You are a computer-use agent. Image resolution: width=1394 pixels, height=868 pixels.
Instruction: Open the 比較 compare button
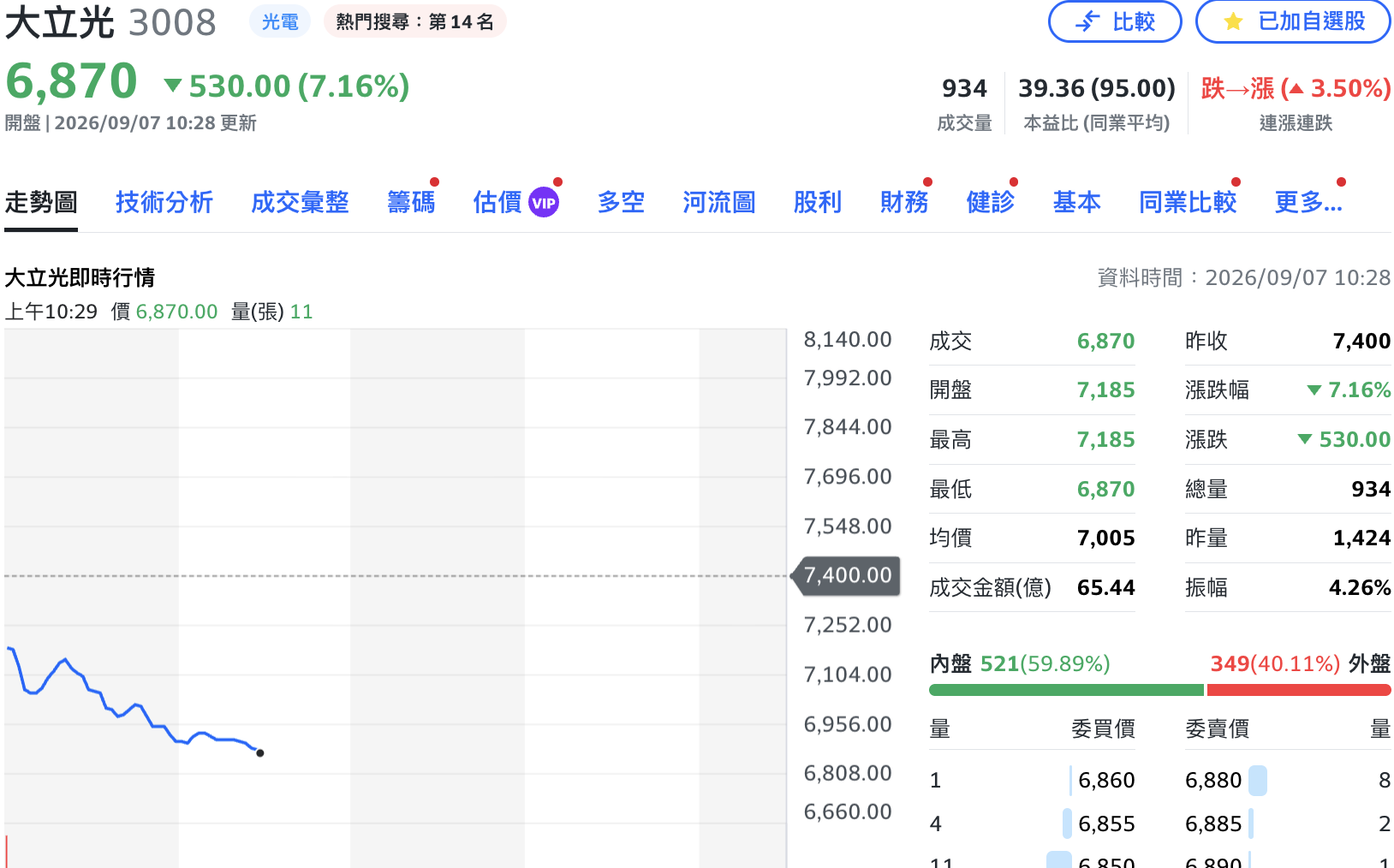click(x=1115, y=21)
